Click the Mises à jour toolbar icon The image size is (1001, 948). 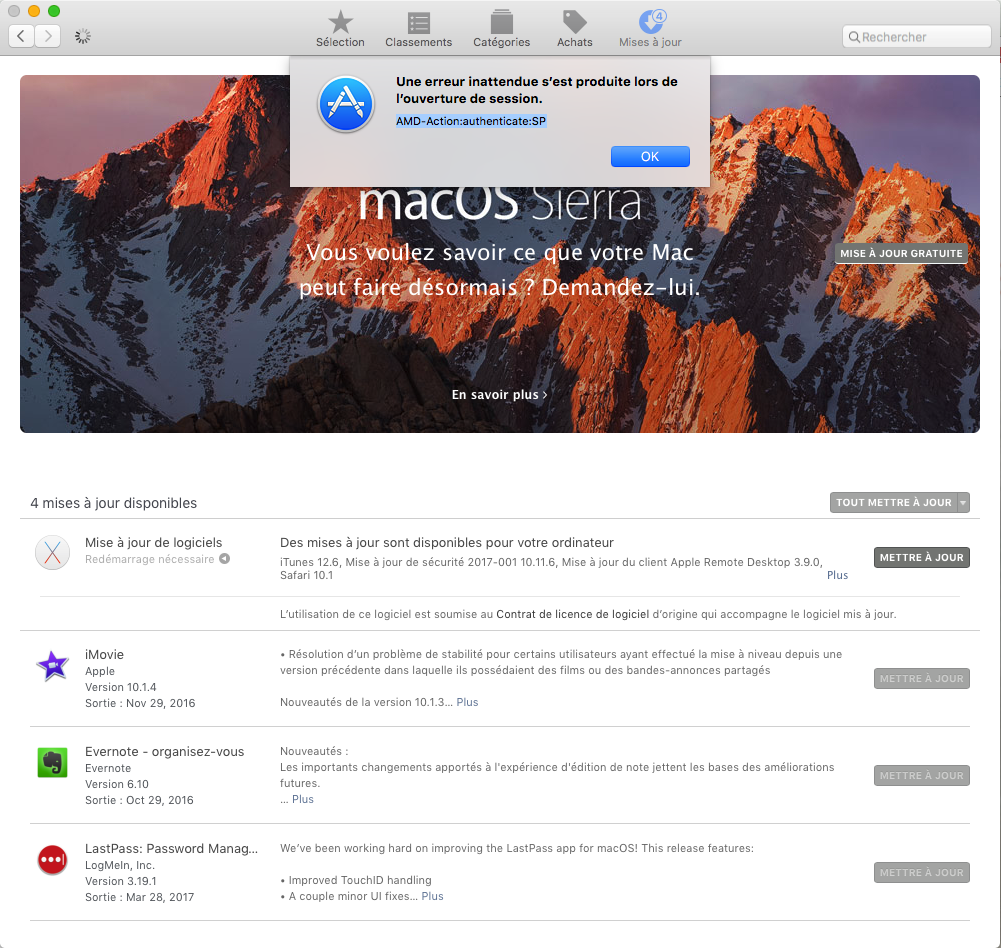pyautogui.click(x=650, y=22)
